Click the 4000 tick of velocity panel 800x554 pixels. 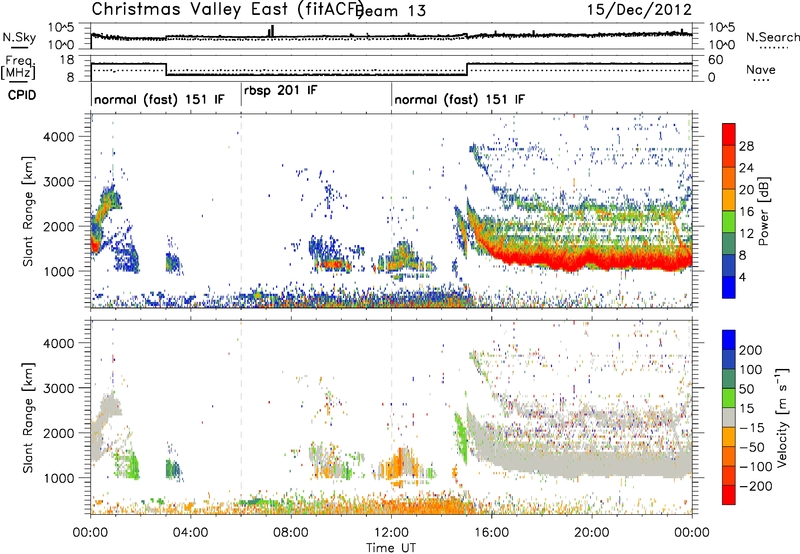(x=59, y=343)
